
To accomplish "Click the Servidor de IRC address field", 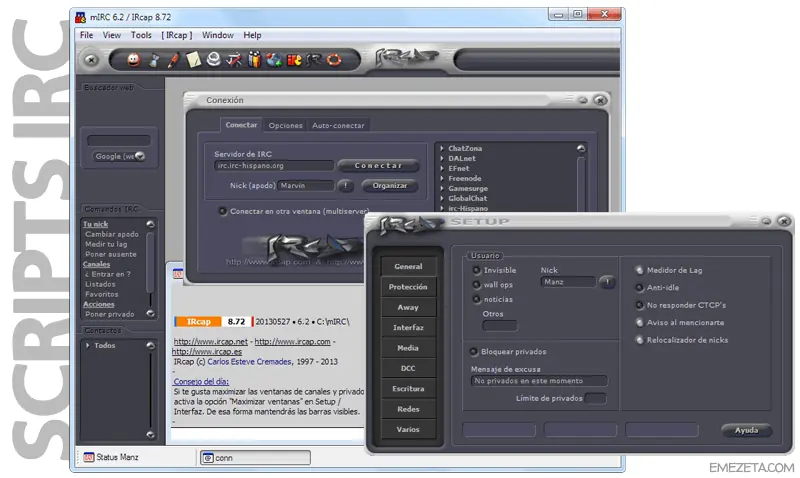I will pos(274,166).
